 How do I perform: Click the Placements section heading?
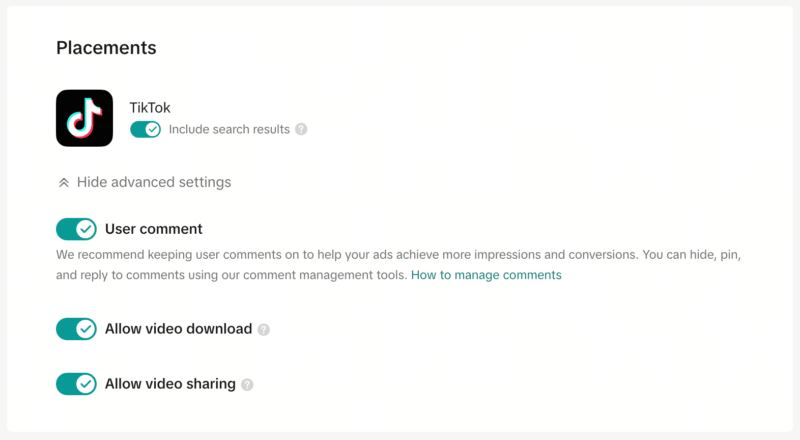[x=106, y=48]
